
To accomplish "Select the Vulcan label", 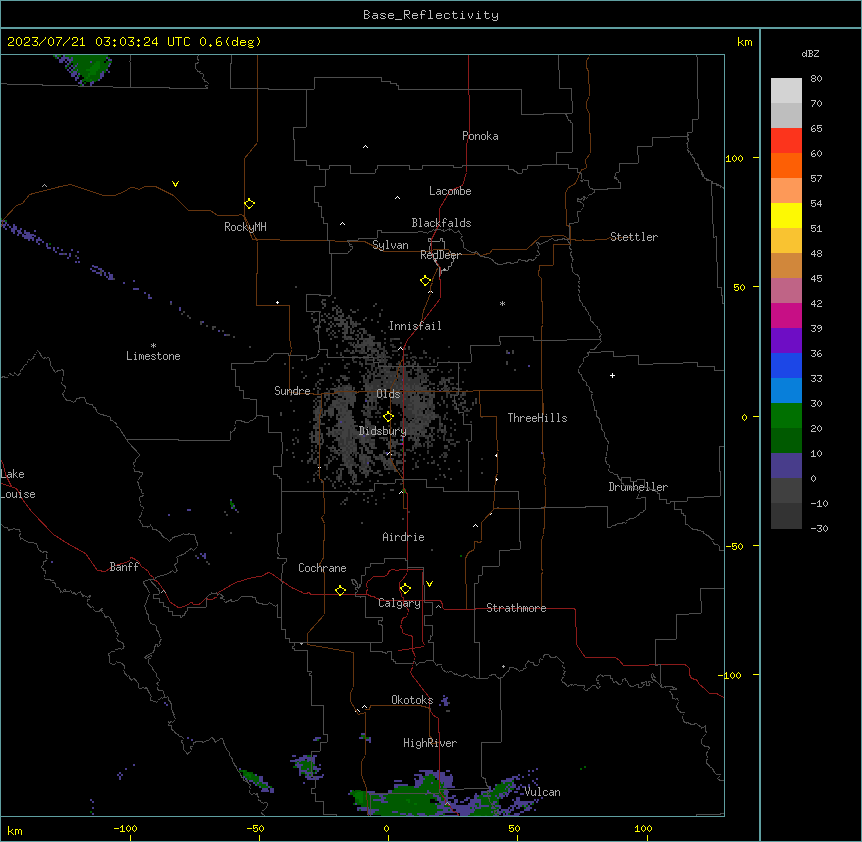I will click(543, 792).
